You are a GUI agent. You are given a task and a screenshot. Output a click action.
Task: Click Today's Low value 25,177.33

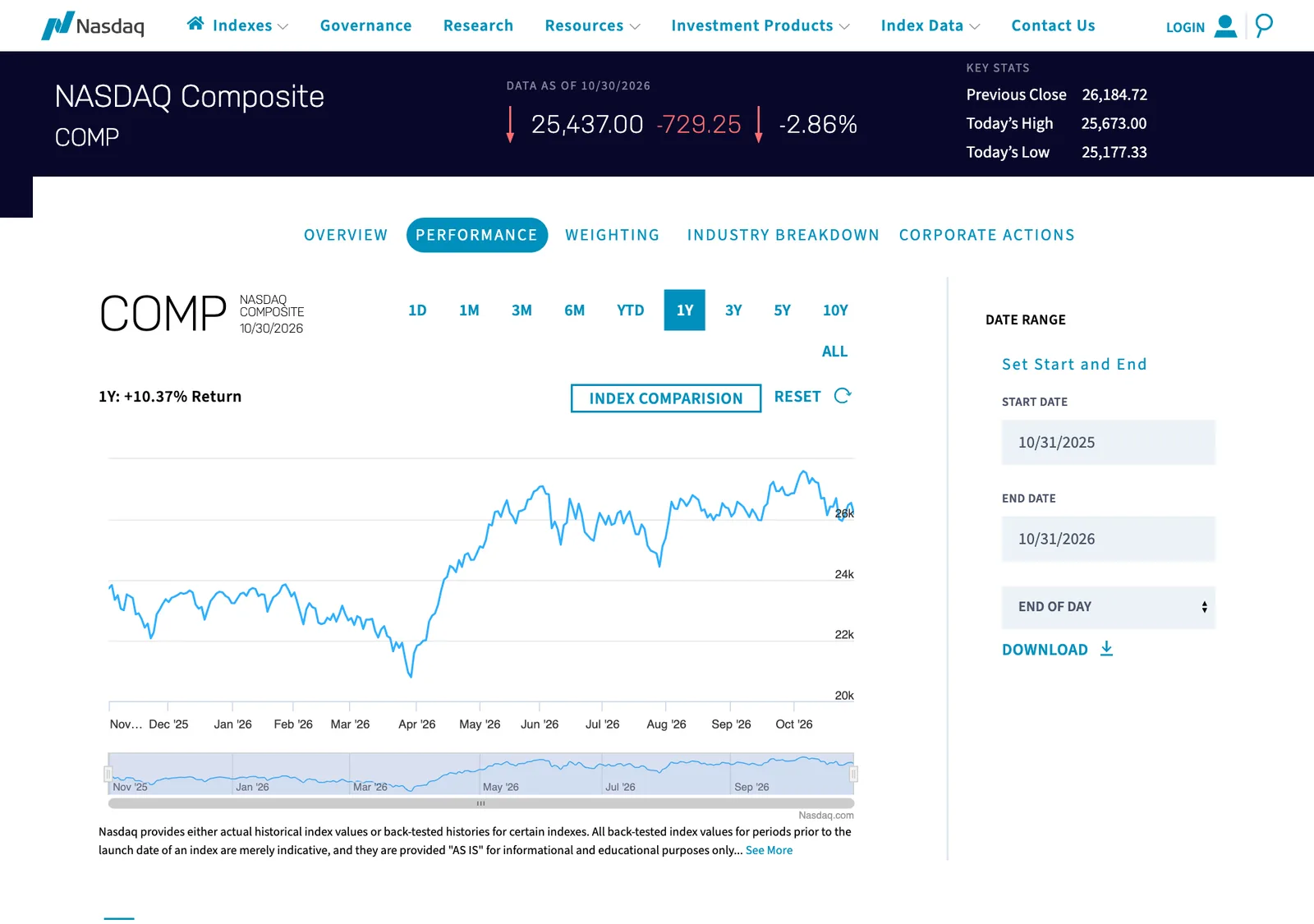pos(1114,152)
